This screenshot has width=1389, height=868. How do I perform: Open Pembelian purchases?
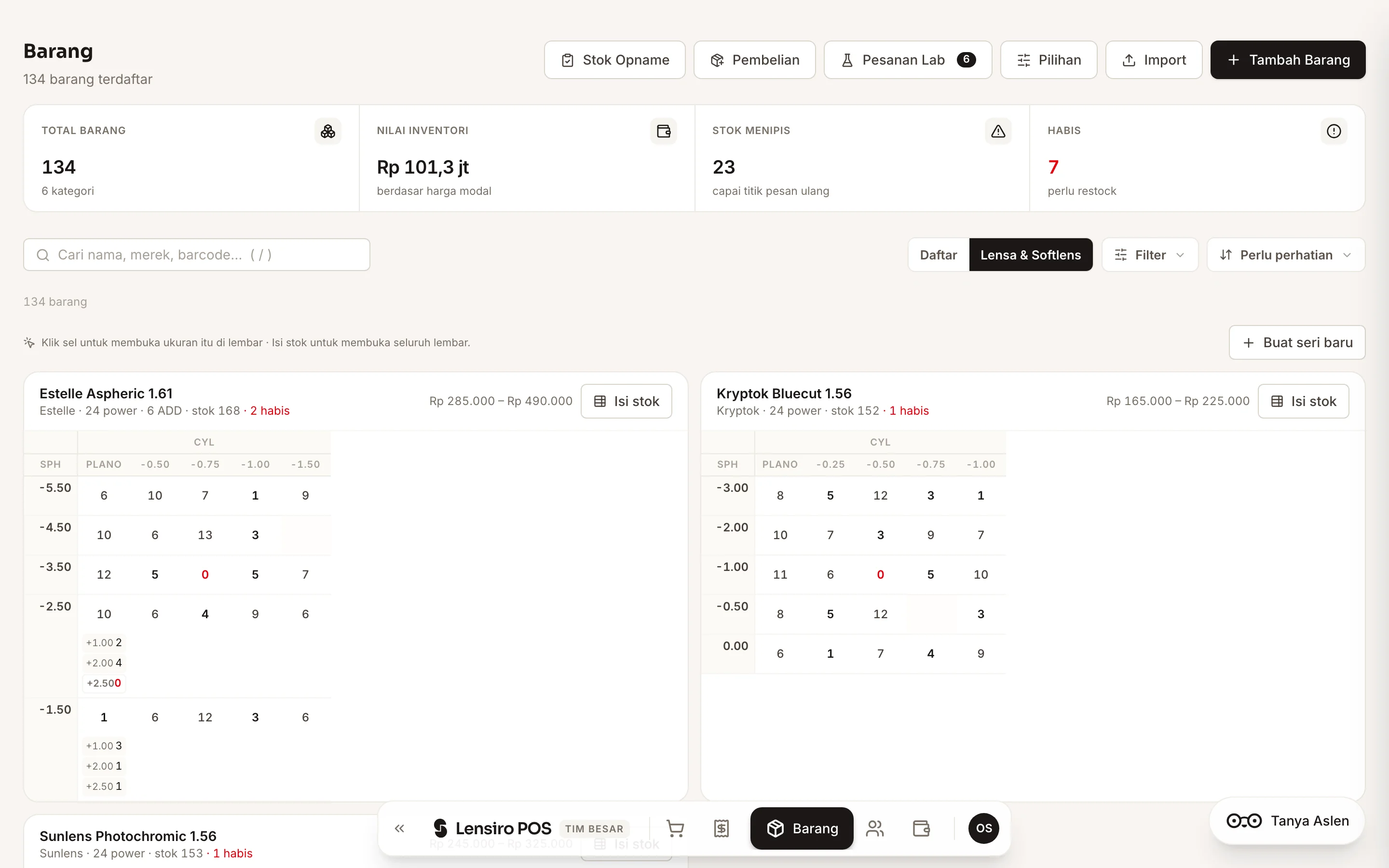pos(754,60)
